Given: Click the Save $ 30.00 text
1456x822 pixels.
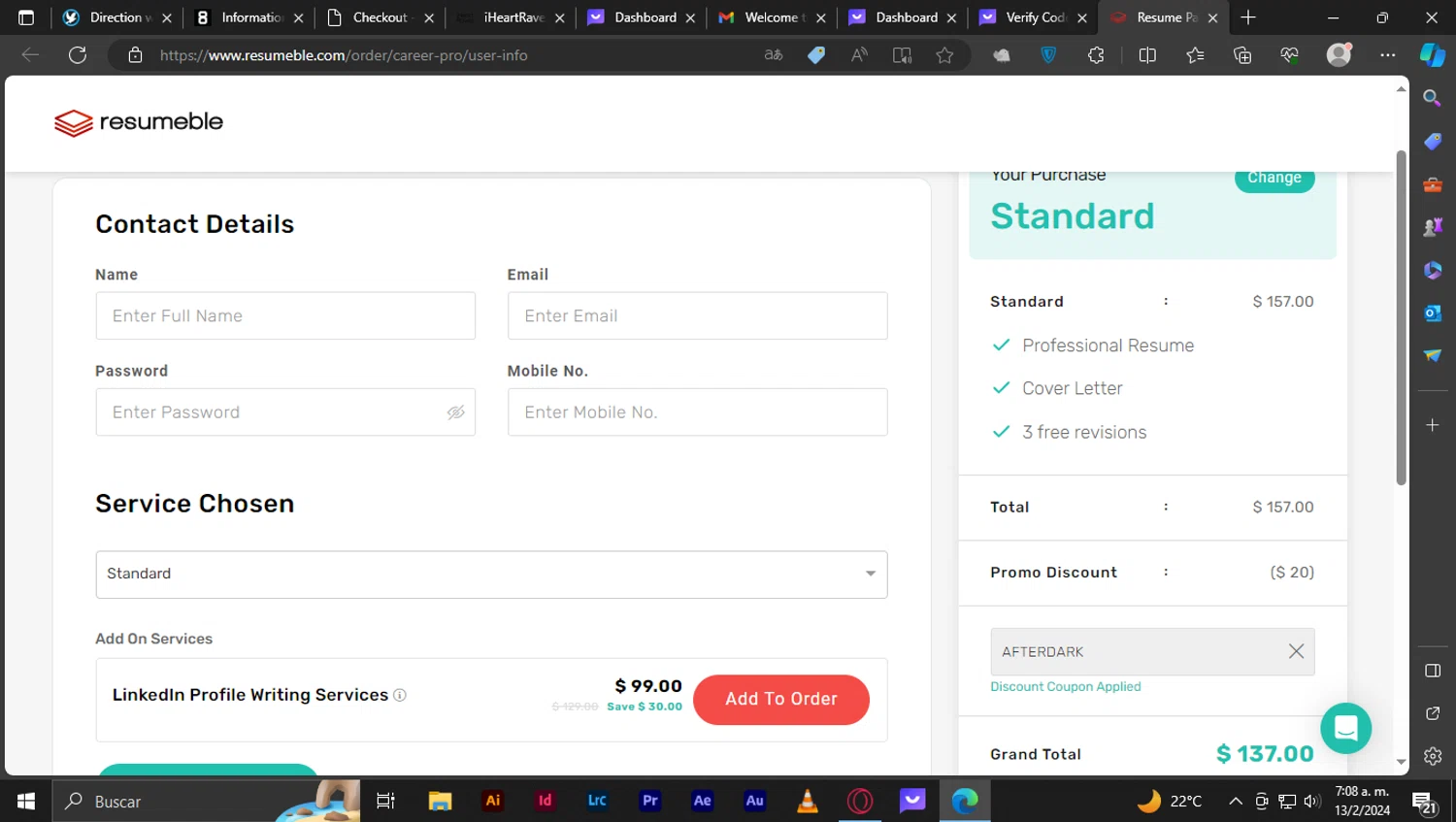Looking at the screenshot, I should [x=645, y=707].
